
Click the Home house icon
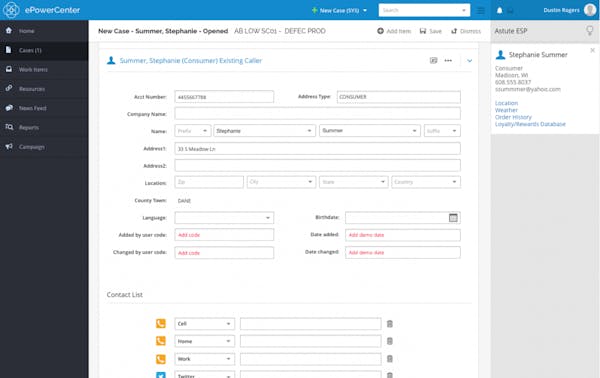tap(9, 30)
